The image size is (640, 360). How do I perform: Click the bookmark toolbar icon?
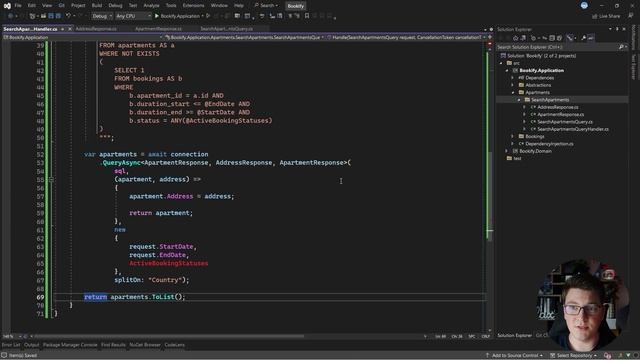[307, 16]
